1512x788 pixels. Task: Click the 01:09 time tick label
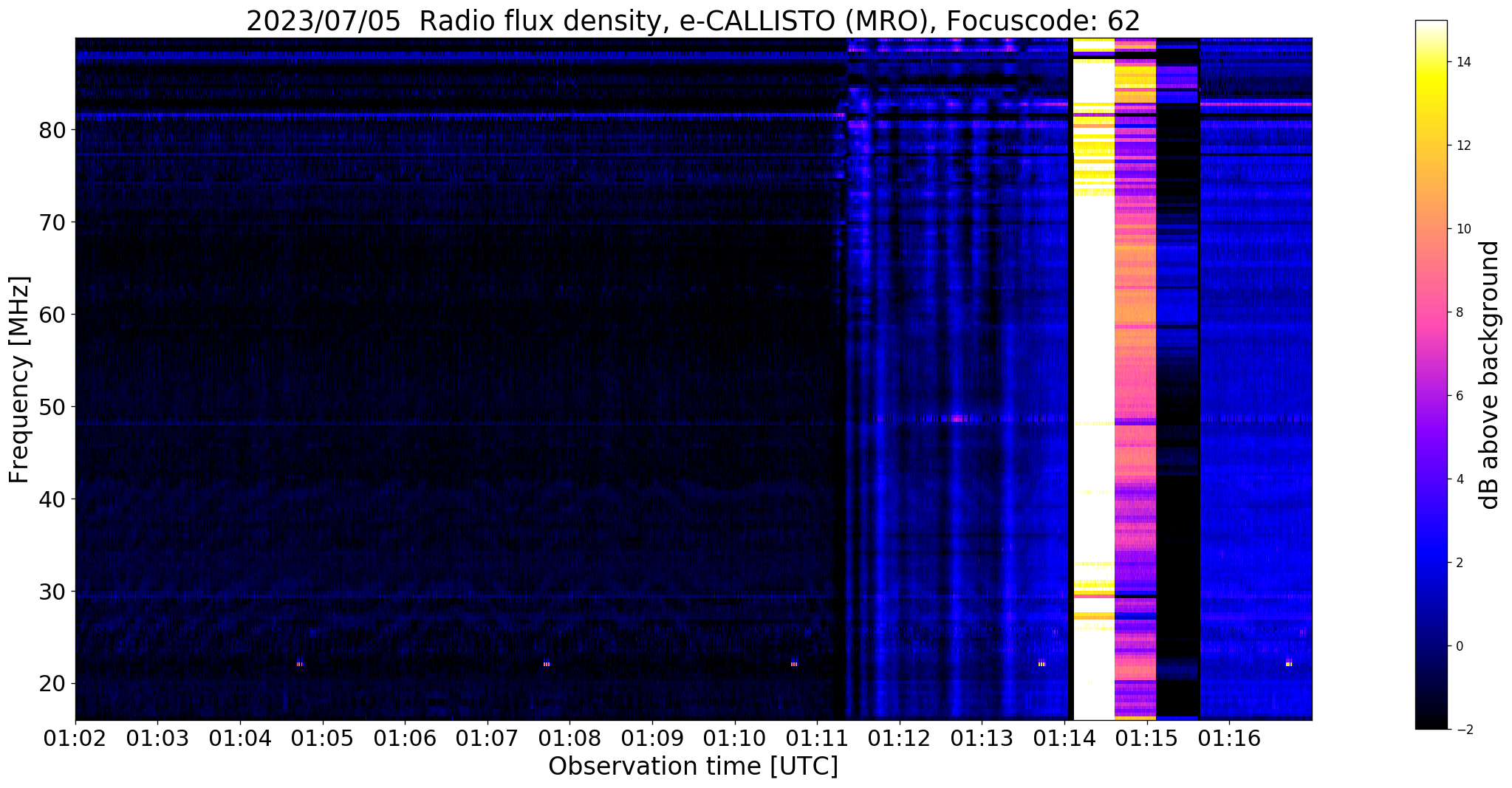(652, 738)
